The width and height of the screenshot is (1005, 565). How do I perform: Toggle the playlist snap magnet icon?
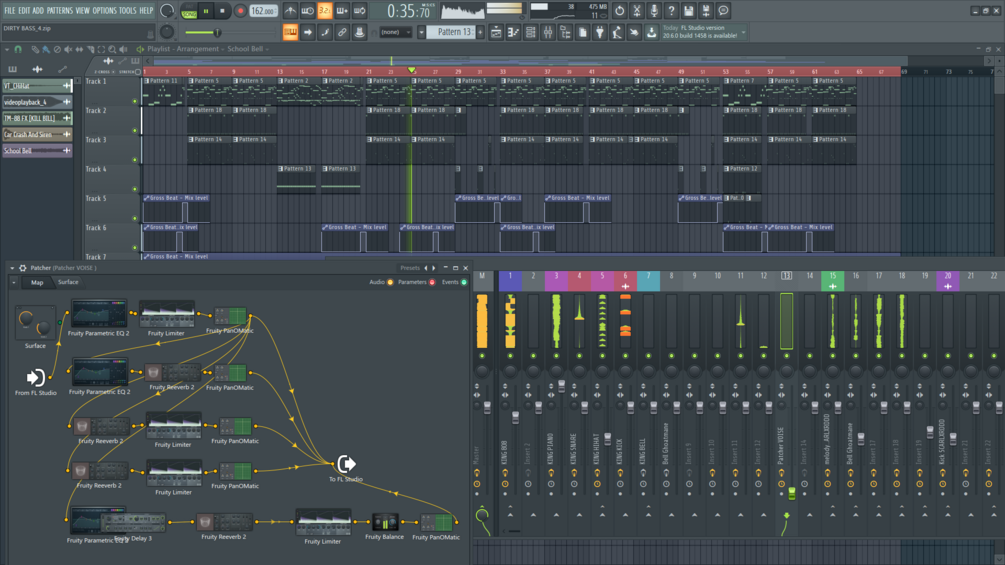(18, 49)
